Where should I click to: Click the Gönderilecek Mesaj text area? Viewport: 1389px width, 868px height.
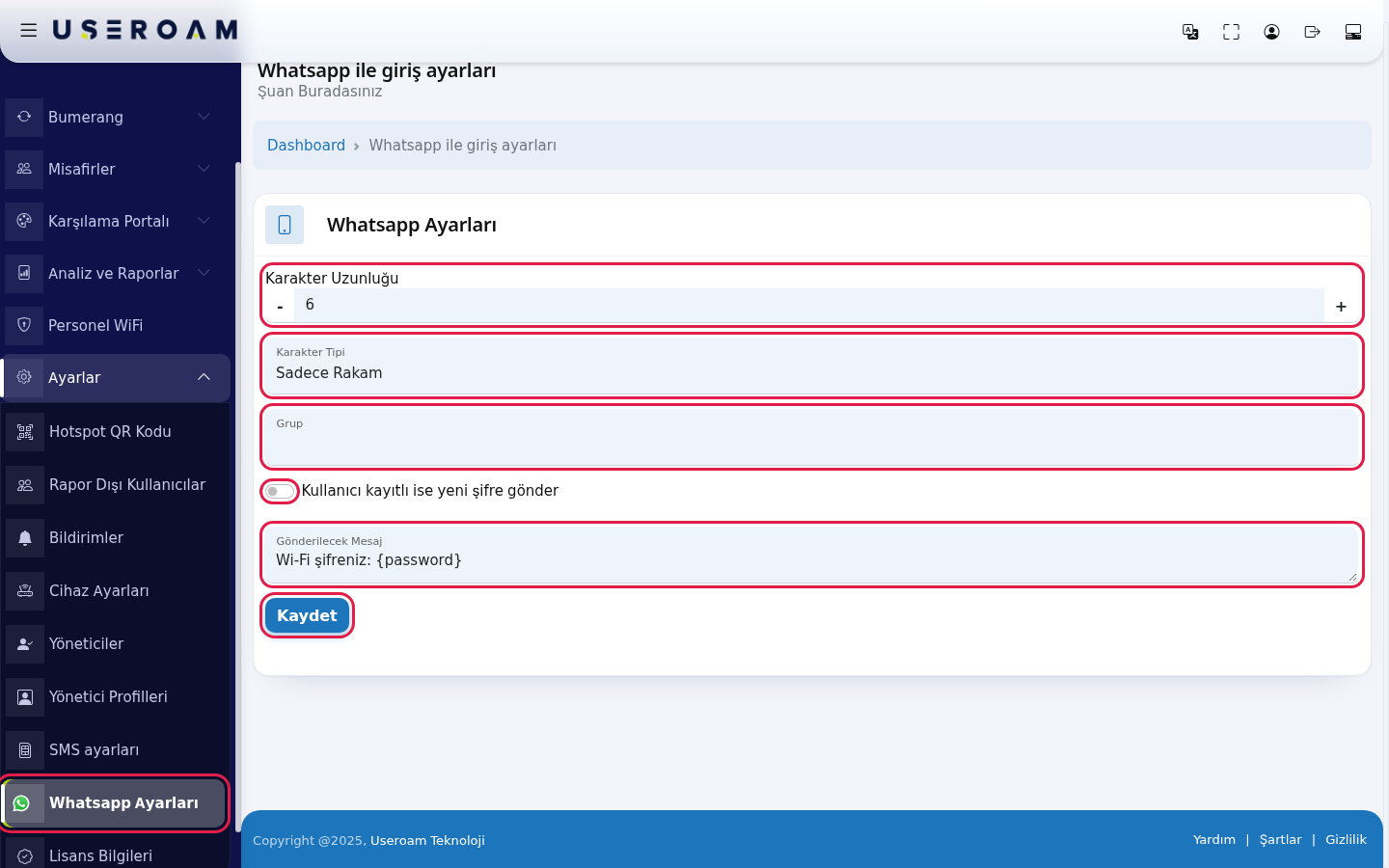tap(812, 555)
